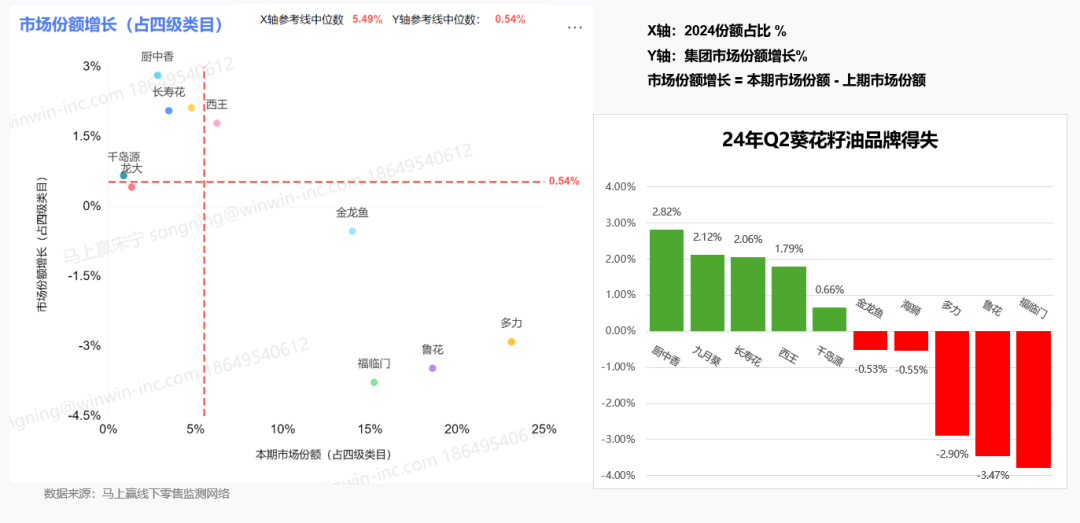
Task: Click the 厨中香 scatter point
Action: pyautogui.click(x=158, y=75)
